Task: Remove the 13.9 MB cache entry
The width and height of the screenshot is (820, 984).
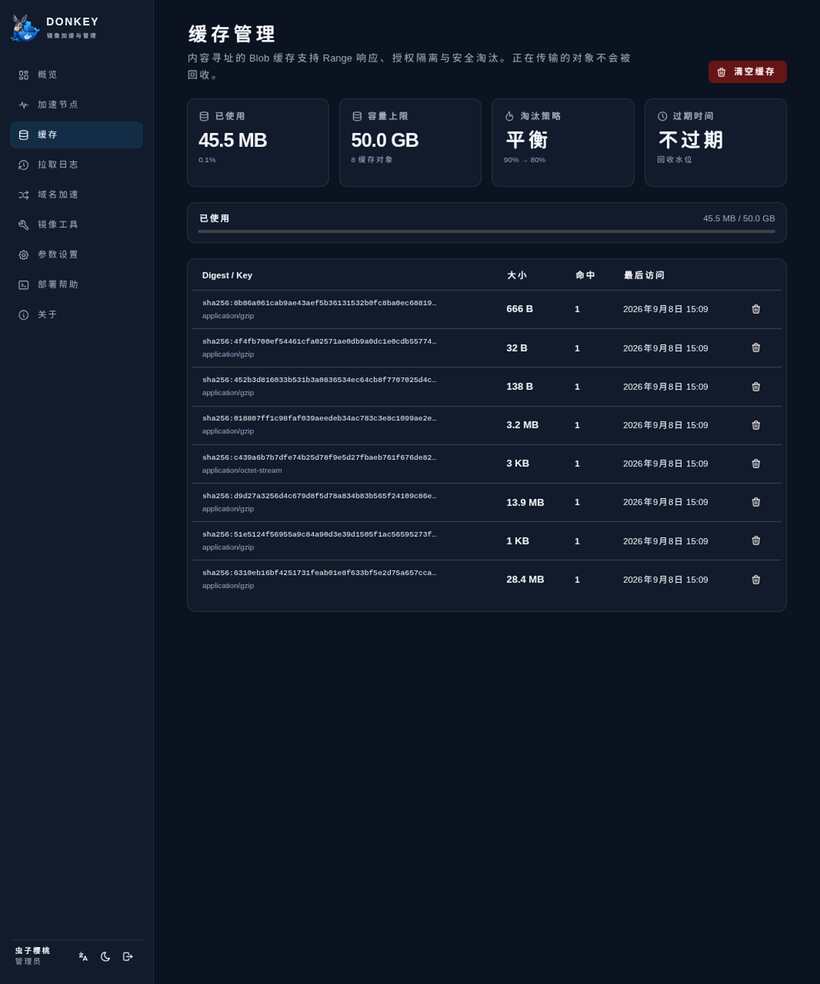Action: tap(756, 502)
